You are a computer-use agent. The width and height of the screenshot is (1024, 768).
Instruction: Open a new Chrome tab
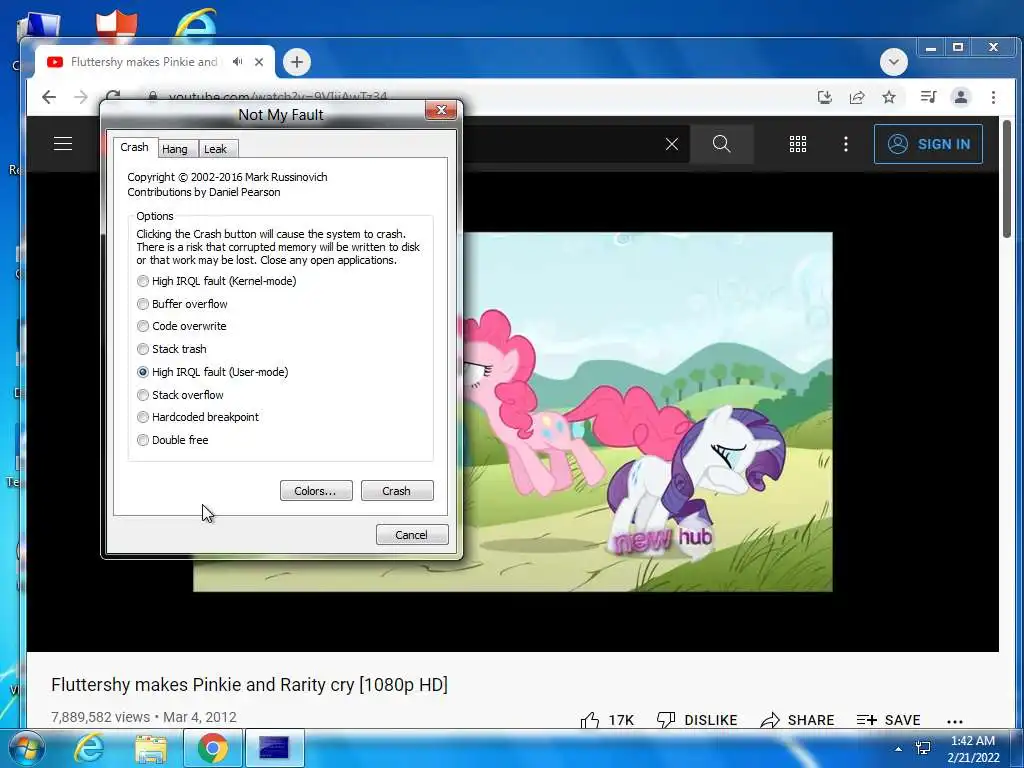296,62
